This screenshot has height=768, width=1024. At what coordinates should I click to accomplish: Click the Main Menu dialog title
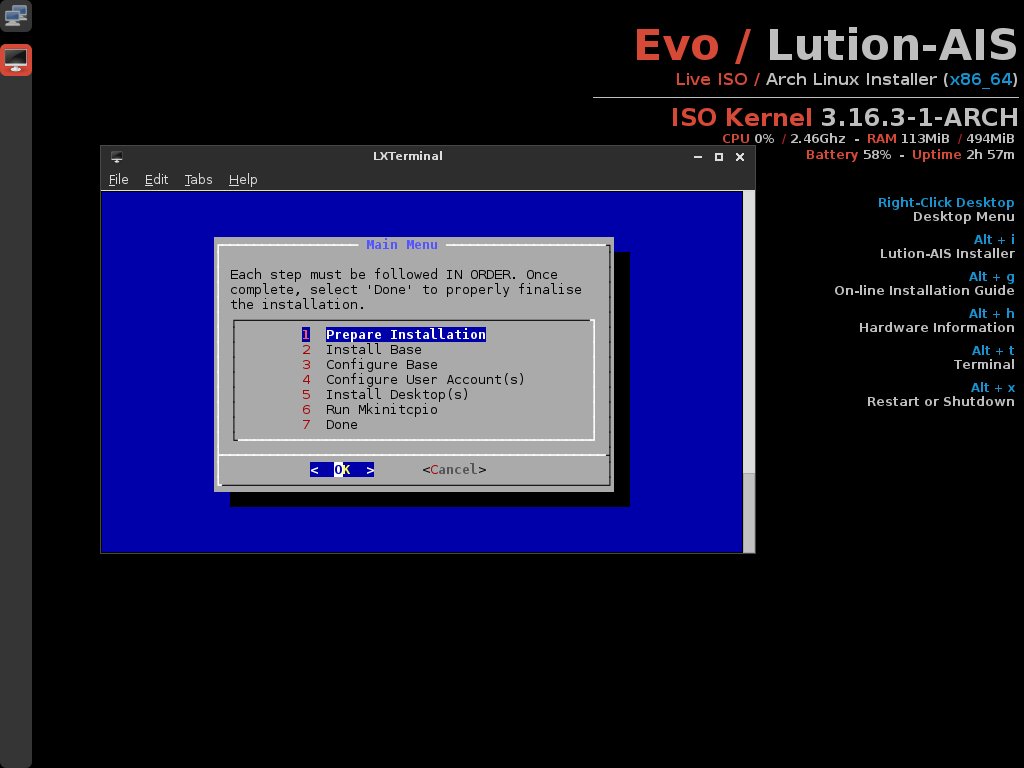pos(402,245)
